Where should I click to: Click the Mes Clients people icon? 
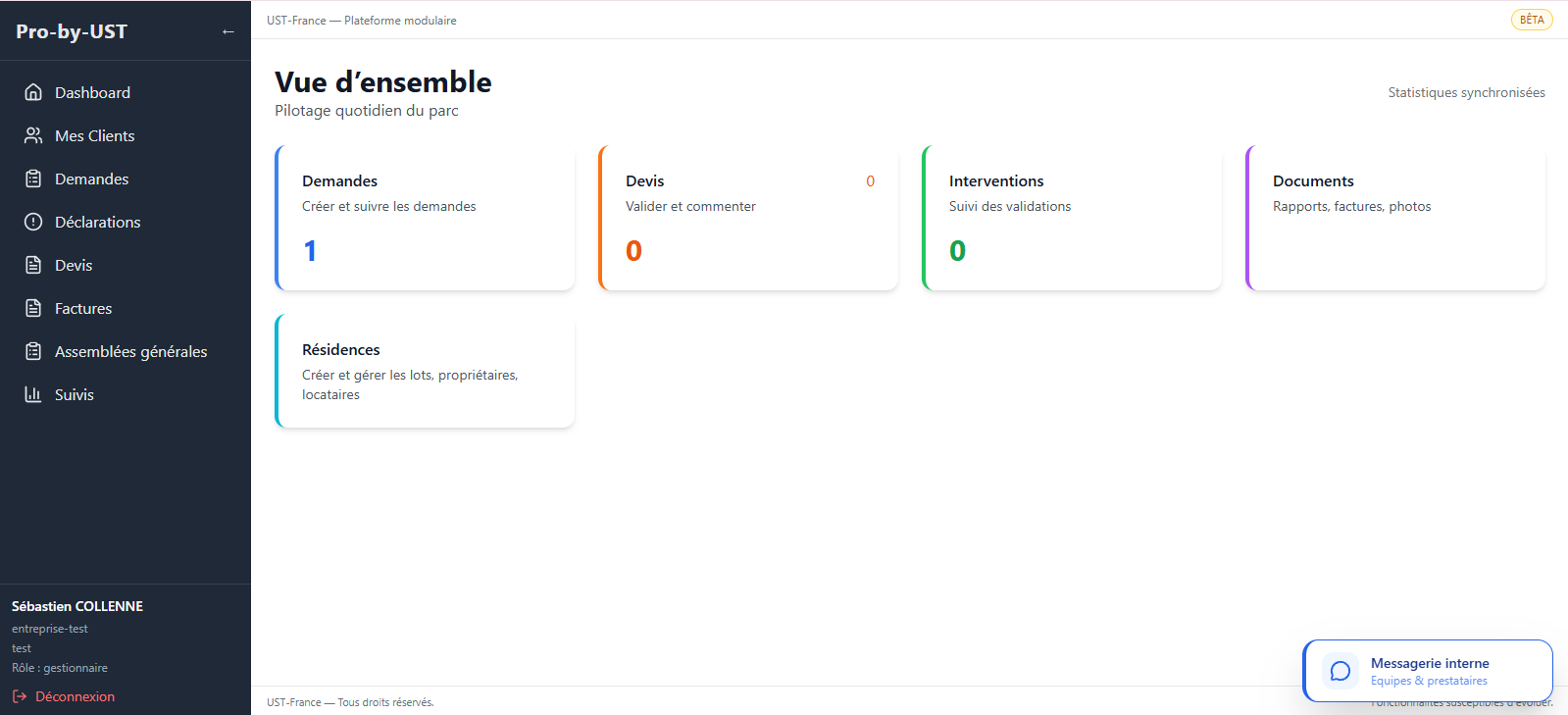(33, 135)
